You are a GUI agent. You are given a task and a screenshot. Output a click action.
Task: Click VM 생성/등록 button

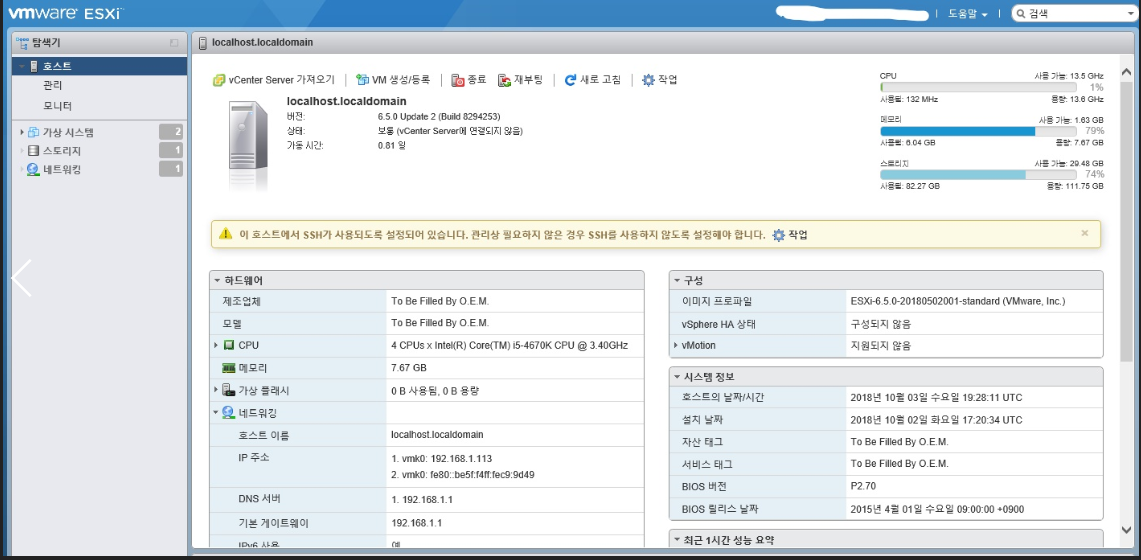click(393, 80)
